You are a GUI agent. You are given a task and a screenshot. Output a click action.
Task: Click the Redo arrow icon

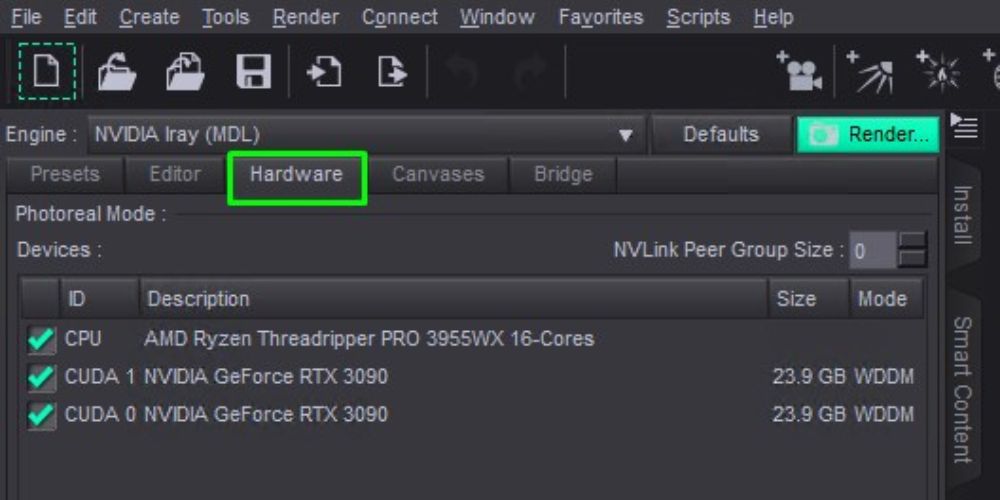coord(529,72)
